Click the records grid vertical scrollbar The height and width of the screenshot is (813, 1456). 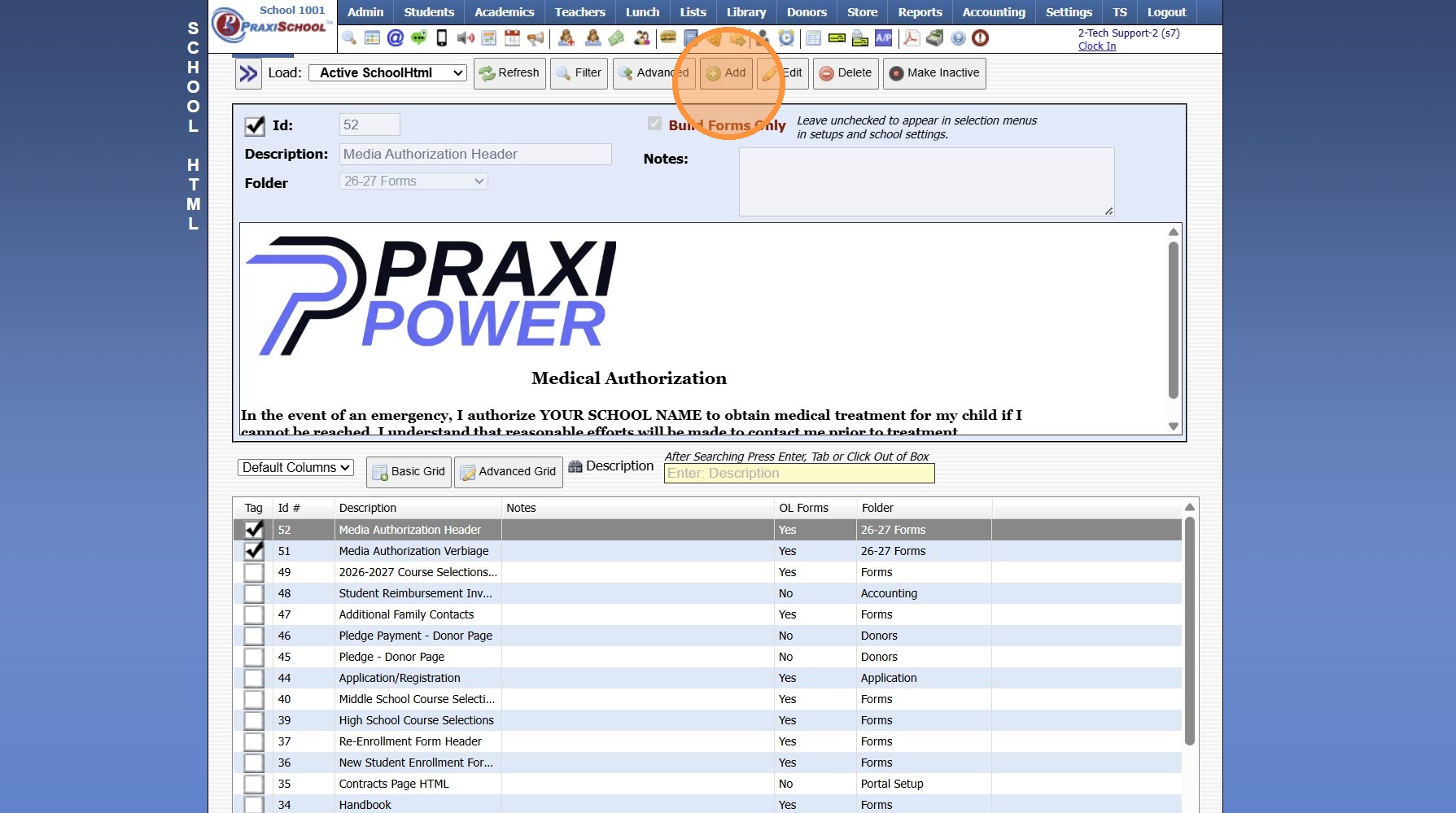[x=1189, y=631]
